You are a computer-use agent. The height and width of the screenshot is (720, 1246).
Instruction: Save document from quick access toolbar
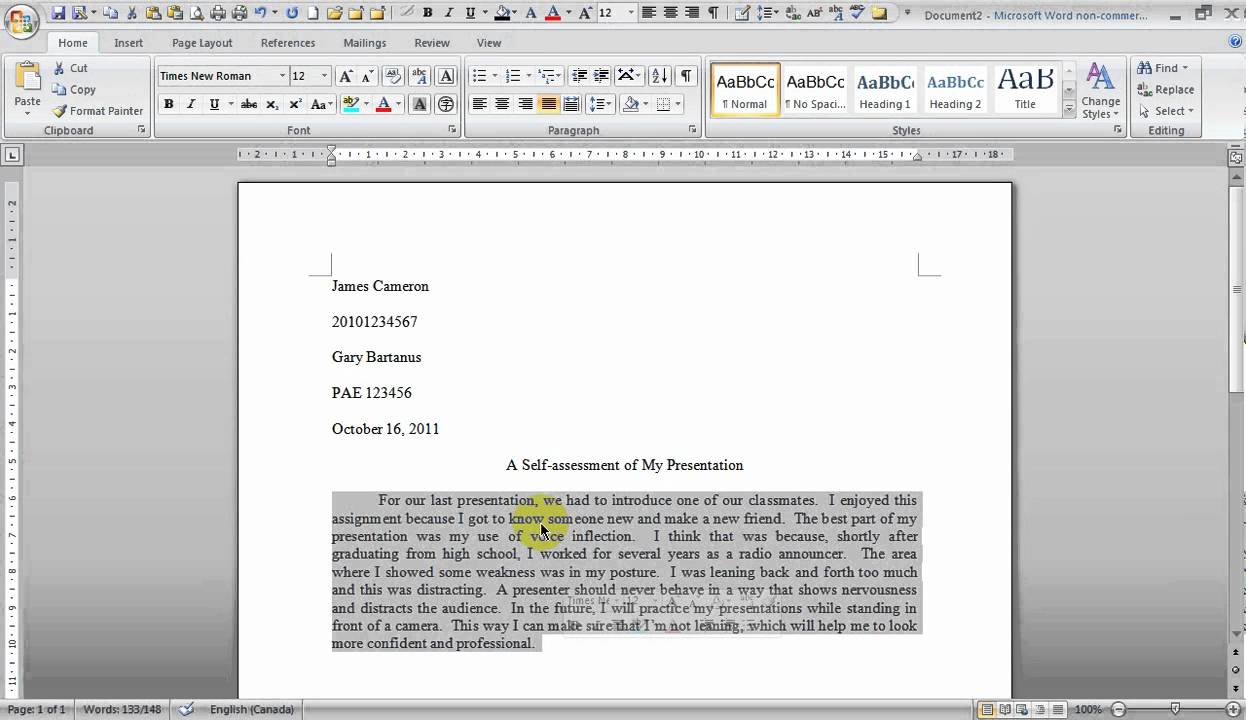click(x=58, y=13)
